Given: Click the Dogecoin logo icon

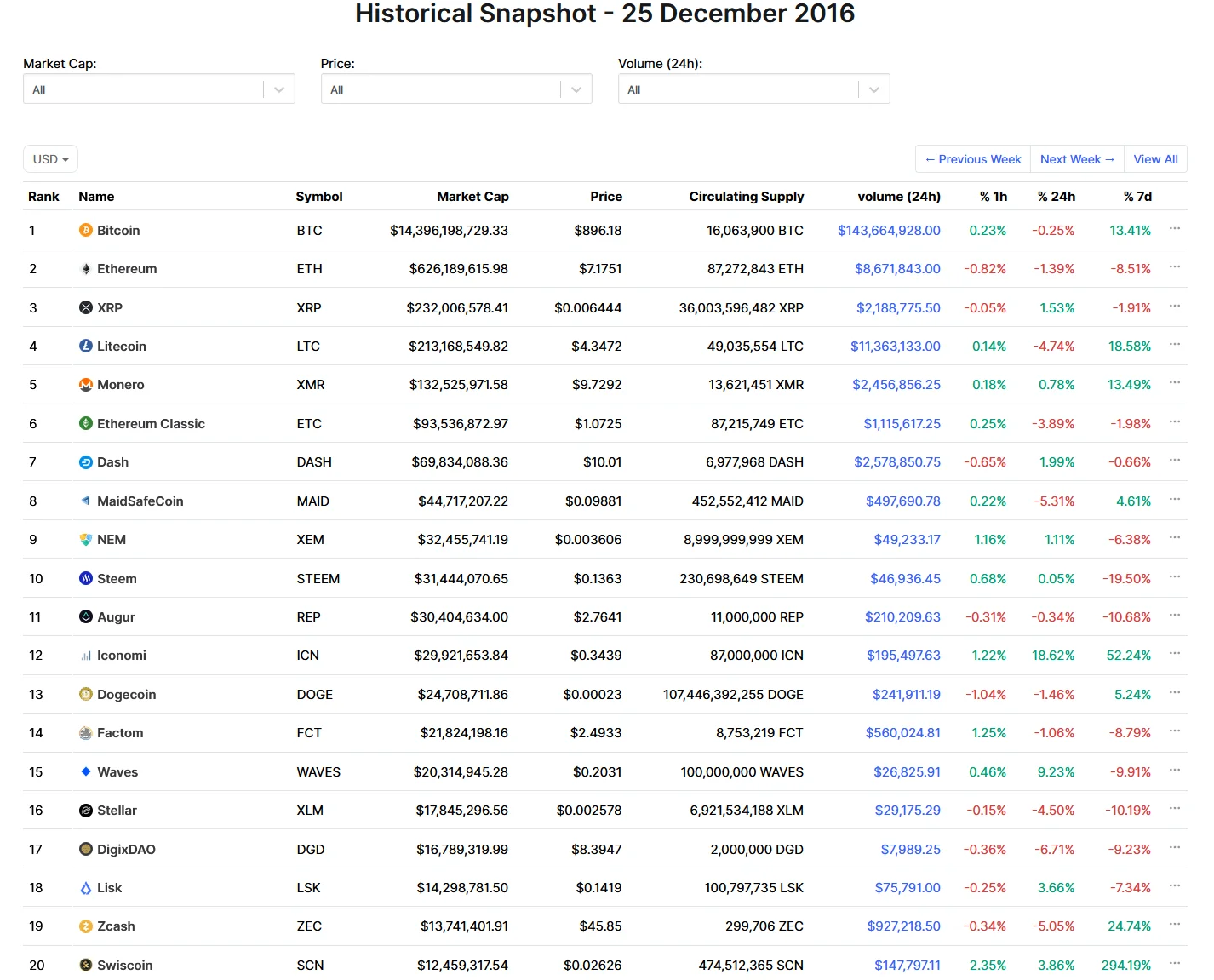Looking at the screenshot, I should pos(86,694).
